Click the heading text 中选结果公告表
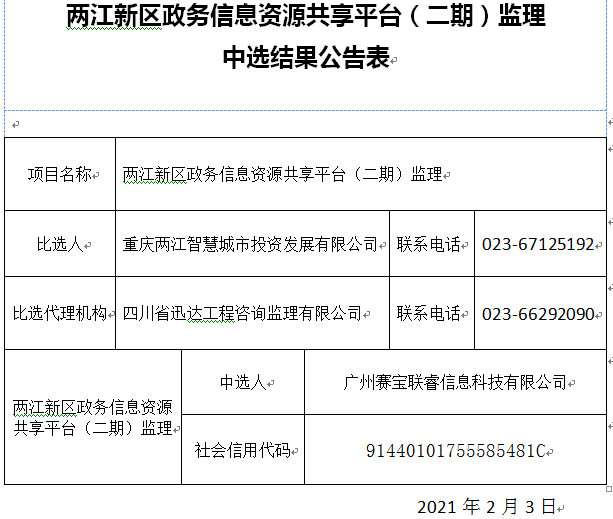The width and height of the screenshot is (613, 519). (305, 58)
